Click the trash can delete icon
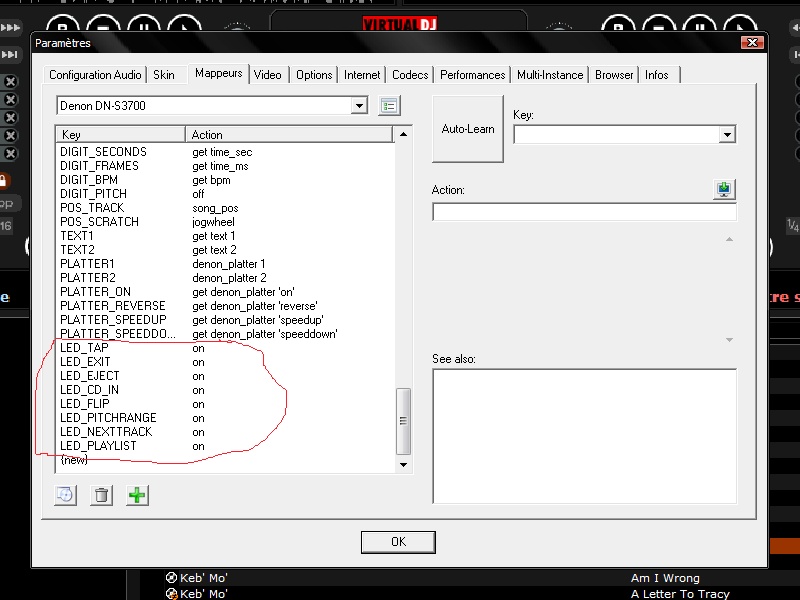This screenshot has height=600, width=800. click(101, 495)
